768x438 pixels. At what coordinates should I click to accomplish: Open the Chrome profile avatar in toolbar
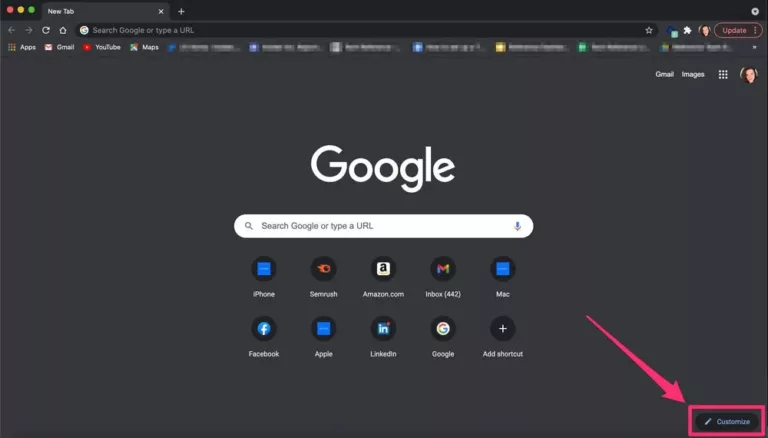click(x=704, y=30)
